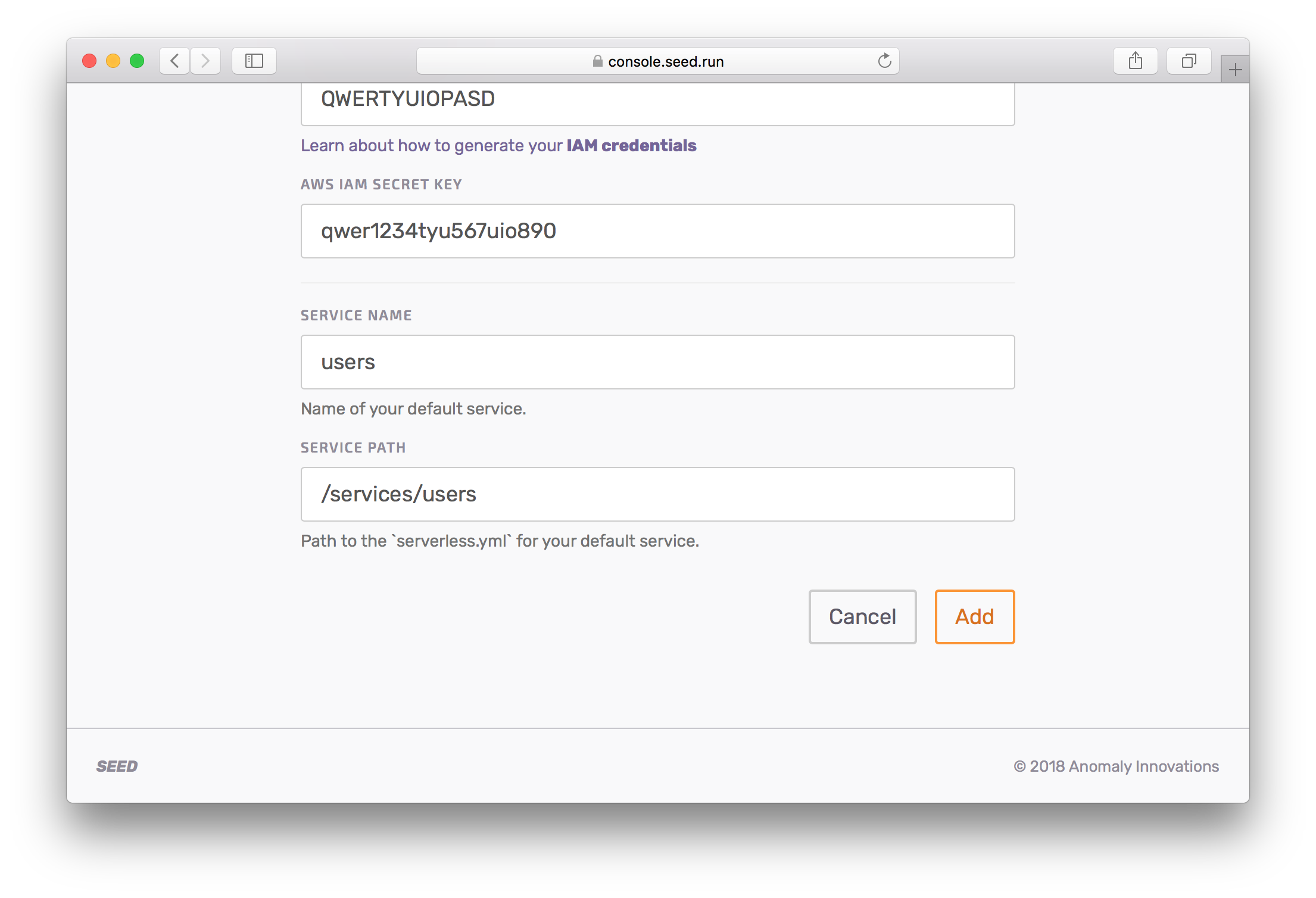
Task: Toggle the Safari sidebar icon
Action: pyautogui.click(x=254, y=61)
